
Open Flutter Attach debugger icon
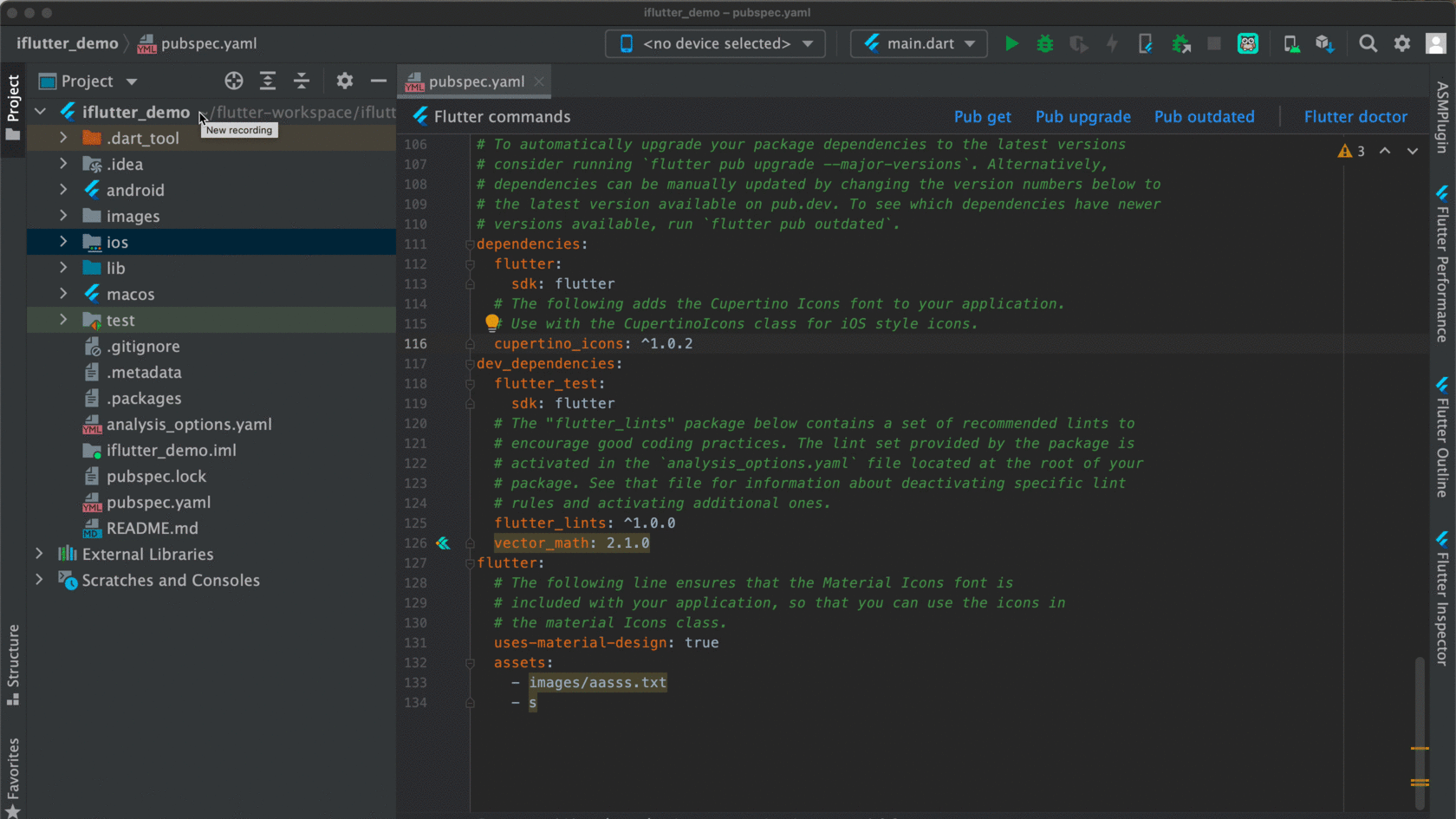click(x=1146, y=43)
